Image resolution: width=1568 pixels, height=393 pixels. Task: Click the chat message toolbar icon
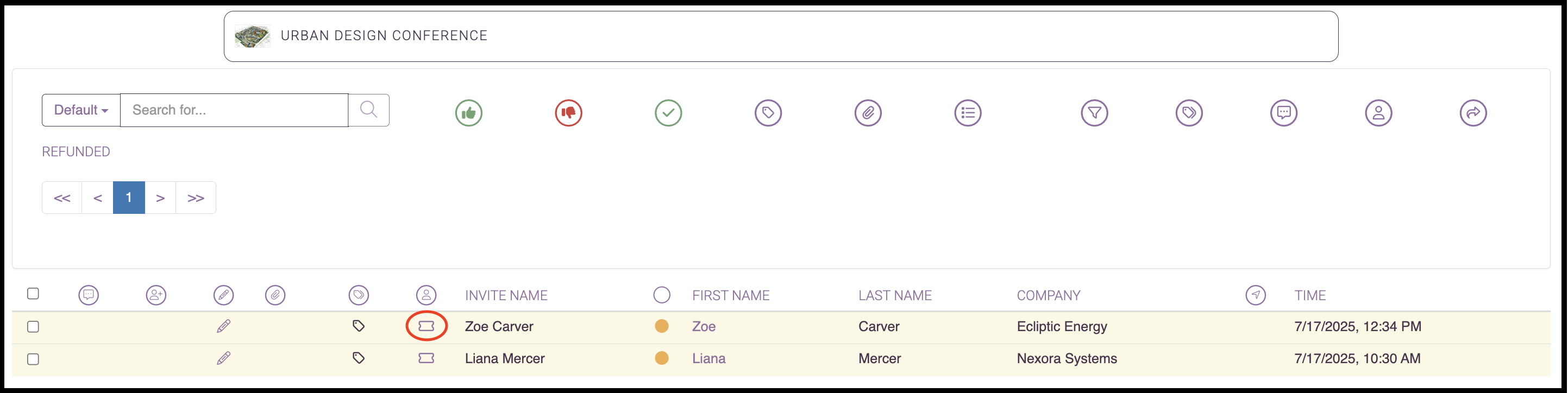(x=1284, y=112)
